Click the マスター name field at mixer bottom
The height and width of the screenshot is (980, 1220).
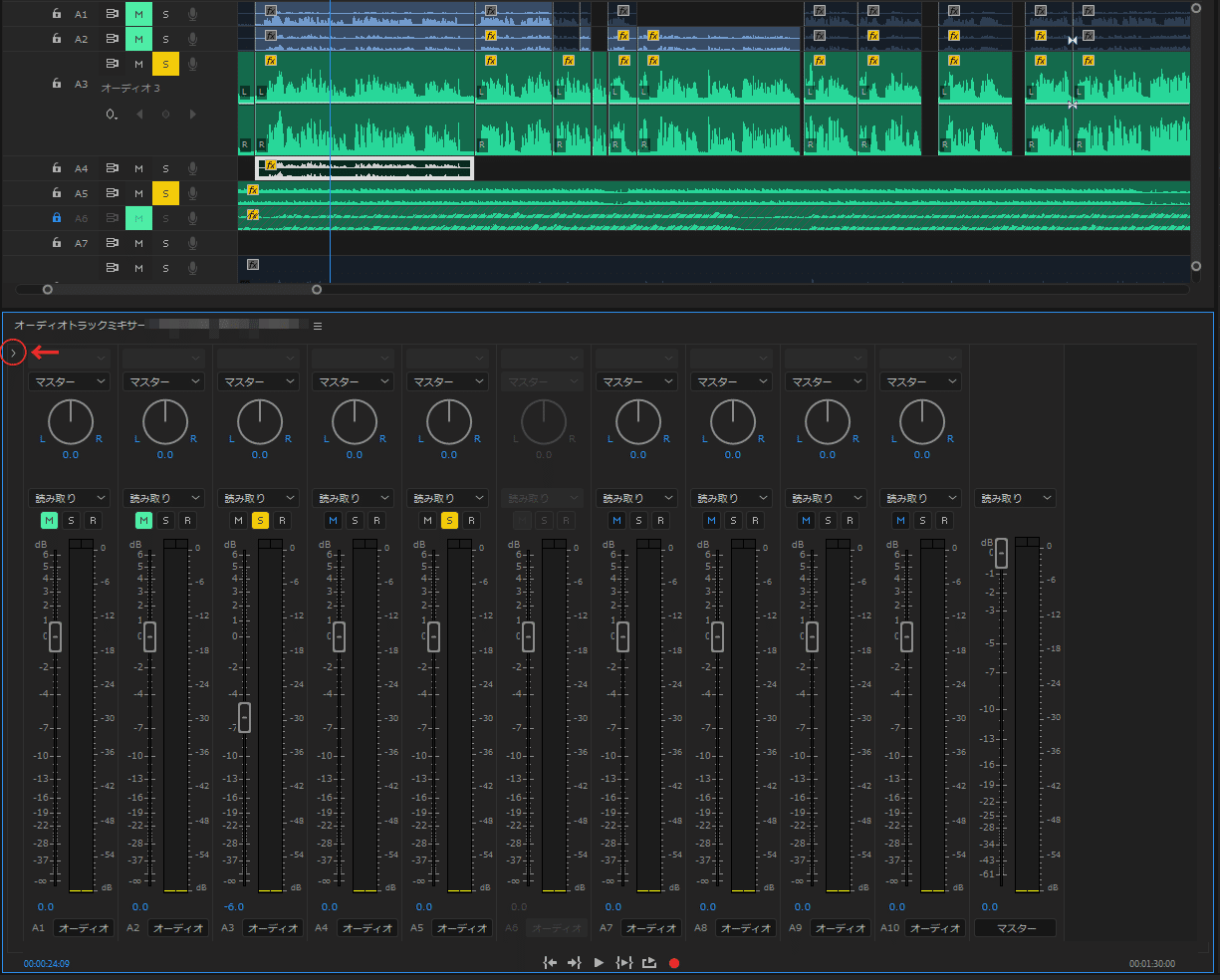pyautogui.click(x=1016, y=928)
